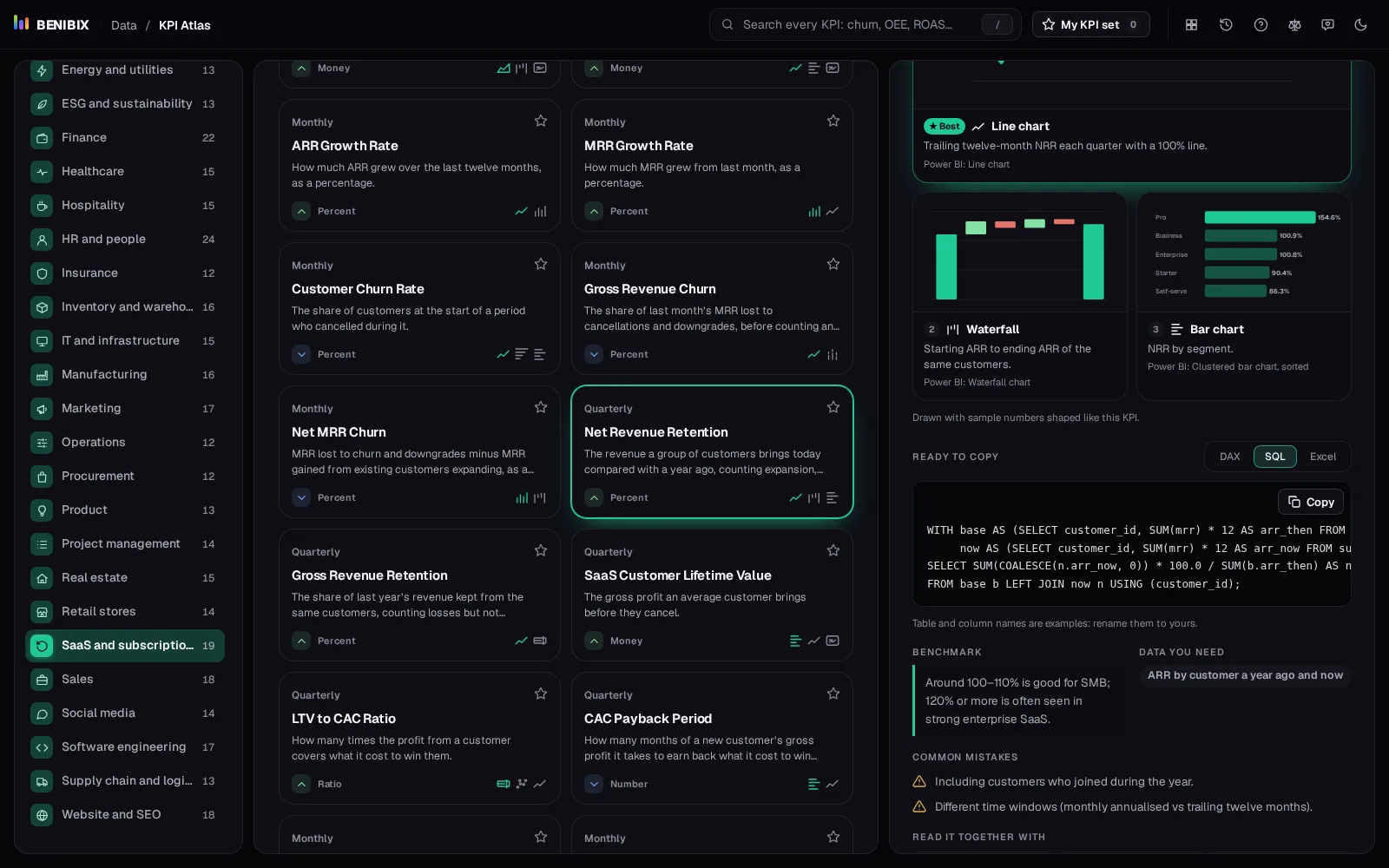This screenshot has width=1389, height=868.
Task: Switch to the DAX tab
Action: click(x=1229, y=457)
